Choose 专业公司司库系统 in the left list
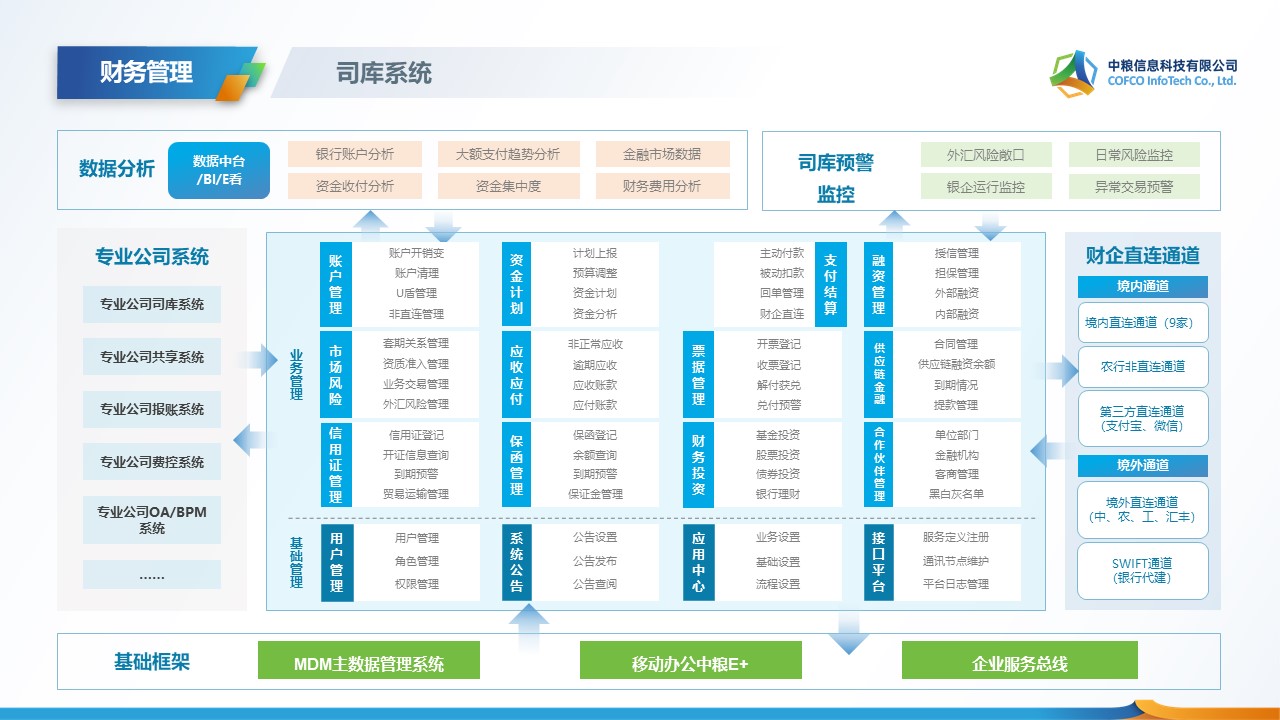1280x720 pixels. point(152,305)
